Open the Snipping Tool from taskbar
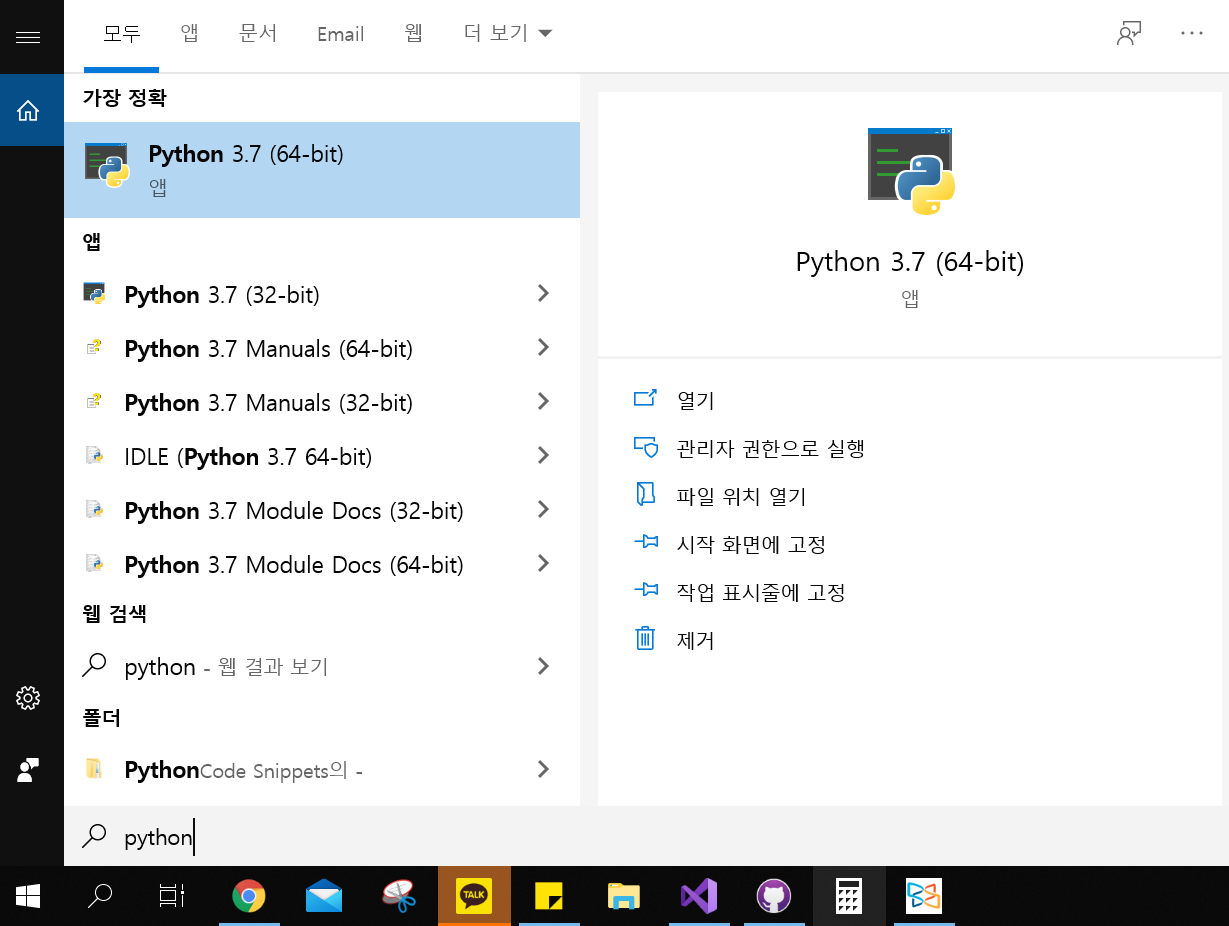Viewport: 1229px width, 926px height. pyautogui.click(x=399, y=896)
